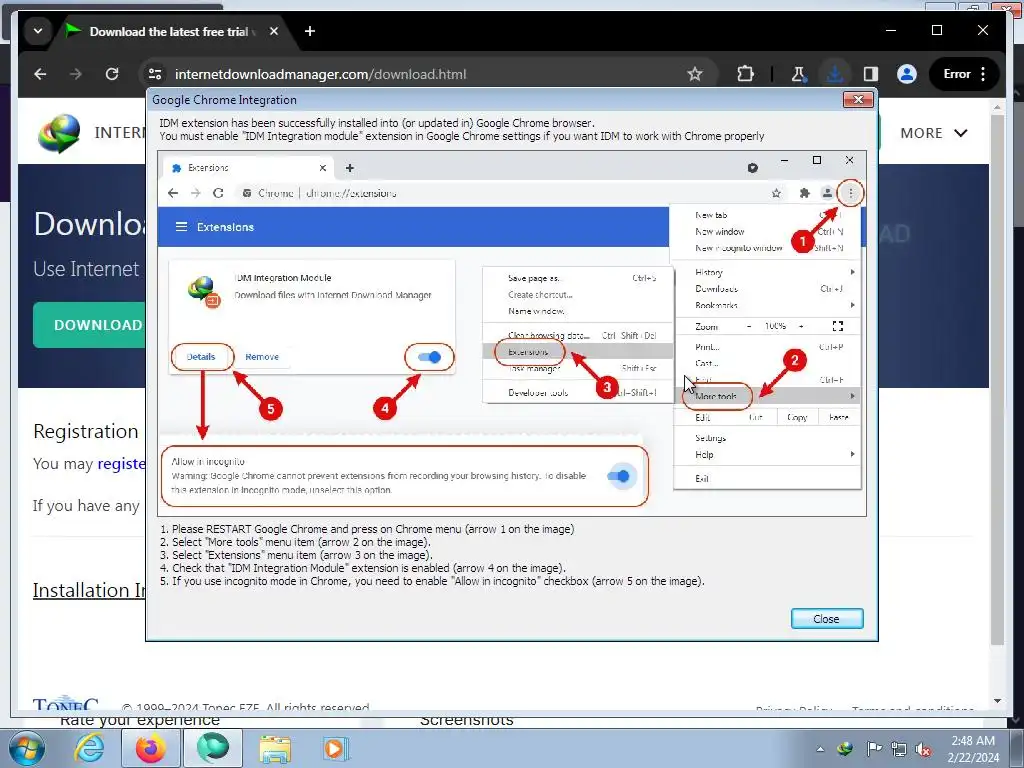Open network status tray icon

(x=899, y=748)
